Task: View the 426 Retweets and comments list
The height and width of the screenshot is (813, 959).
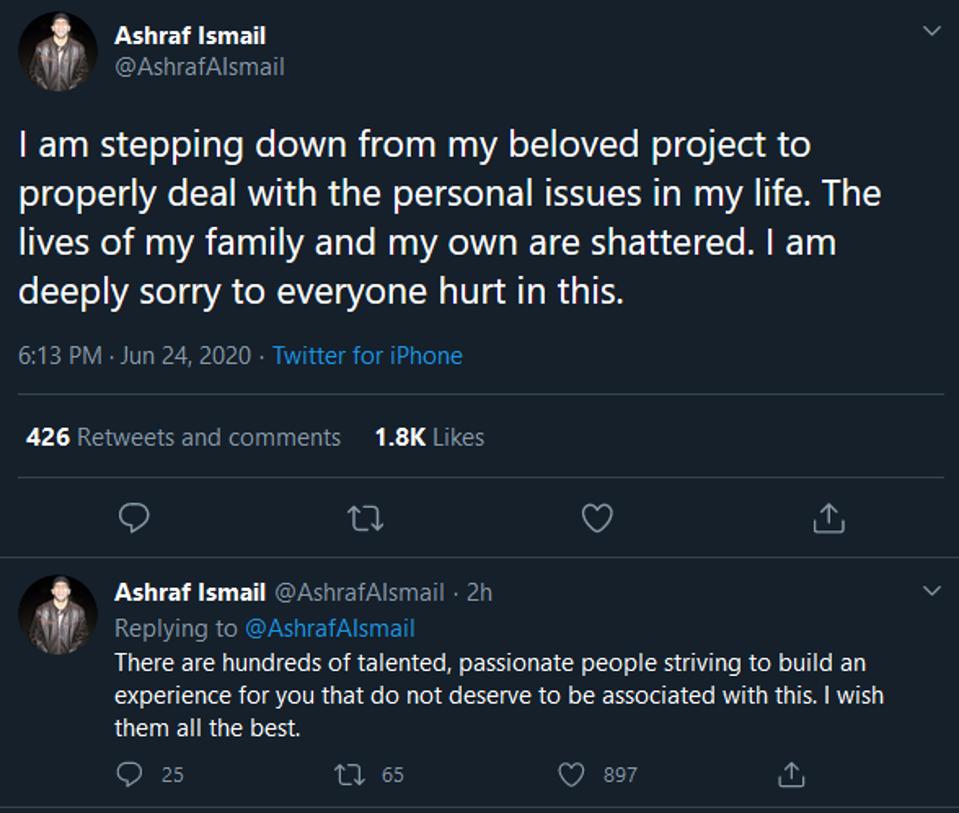Action: [x=183, y=437]
